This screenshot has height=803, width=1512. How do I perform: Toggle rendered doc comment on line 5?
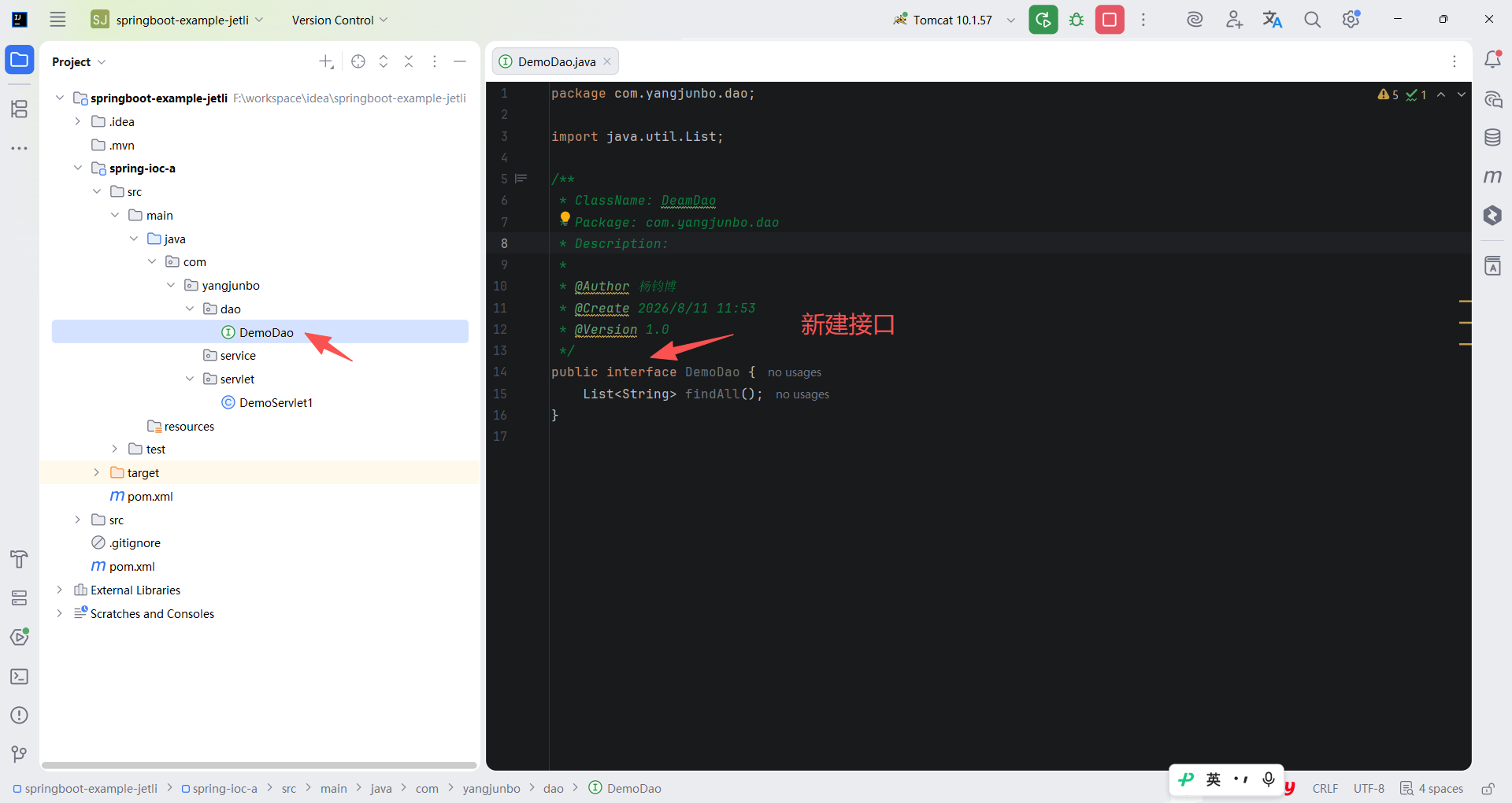(x=521, y=179)
